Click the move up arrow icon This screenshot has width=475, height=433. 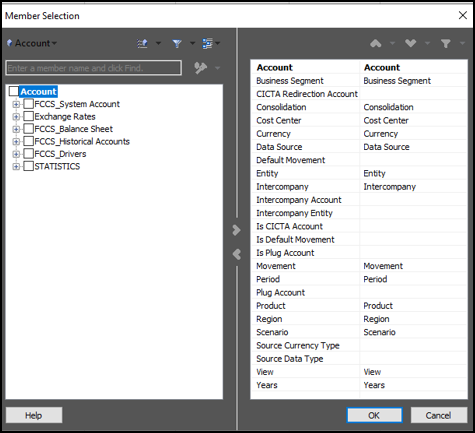coord(376,43)
